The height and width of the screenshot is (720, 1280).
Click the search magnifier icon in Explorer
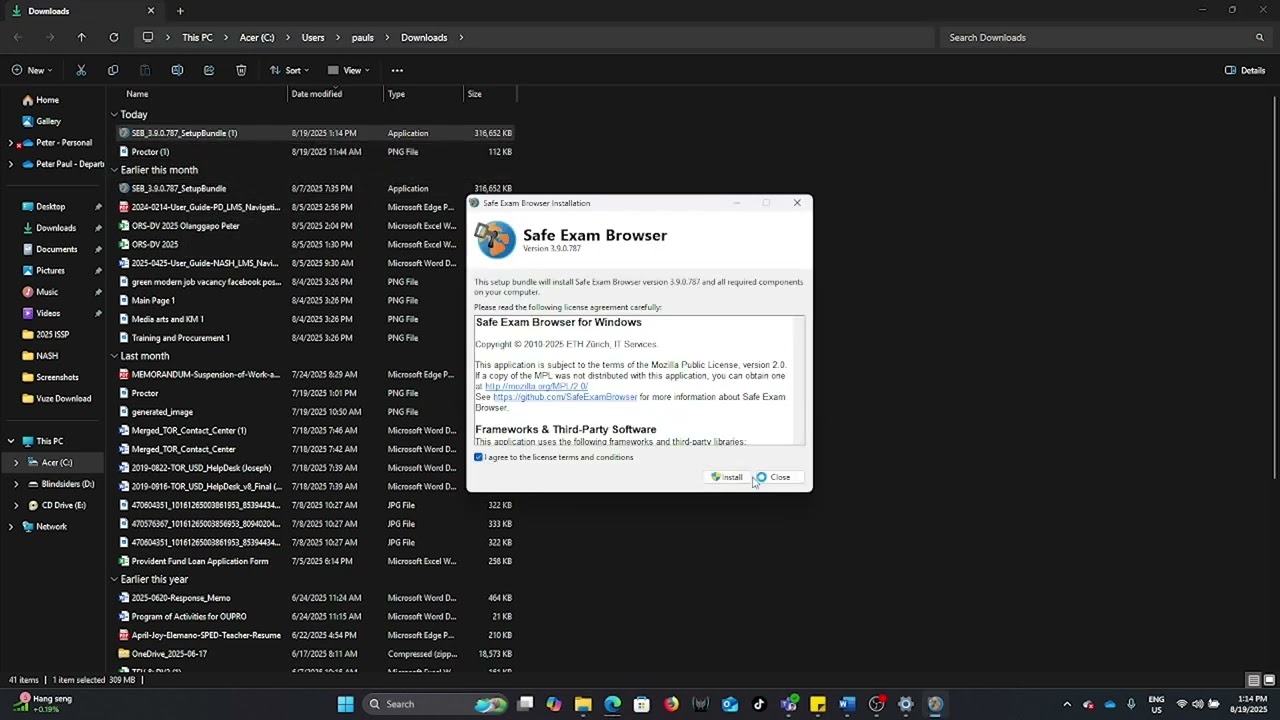[x=1260, y=38]
